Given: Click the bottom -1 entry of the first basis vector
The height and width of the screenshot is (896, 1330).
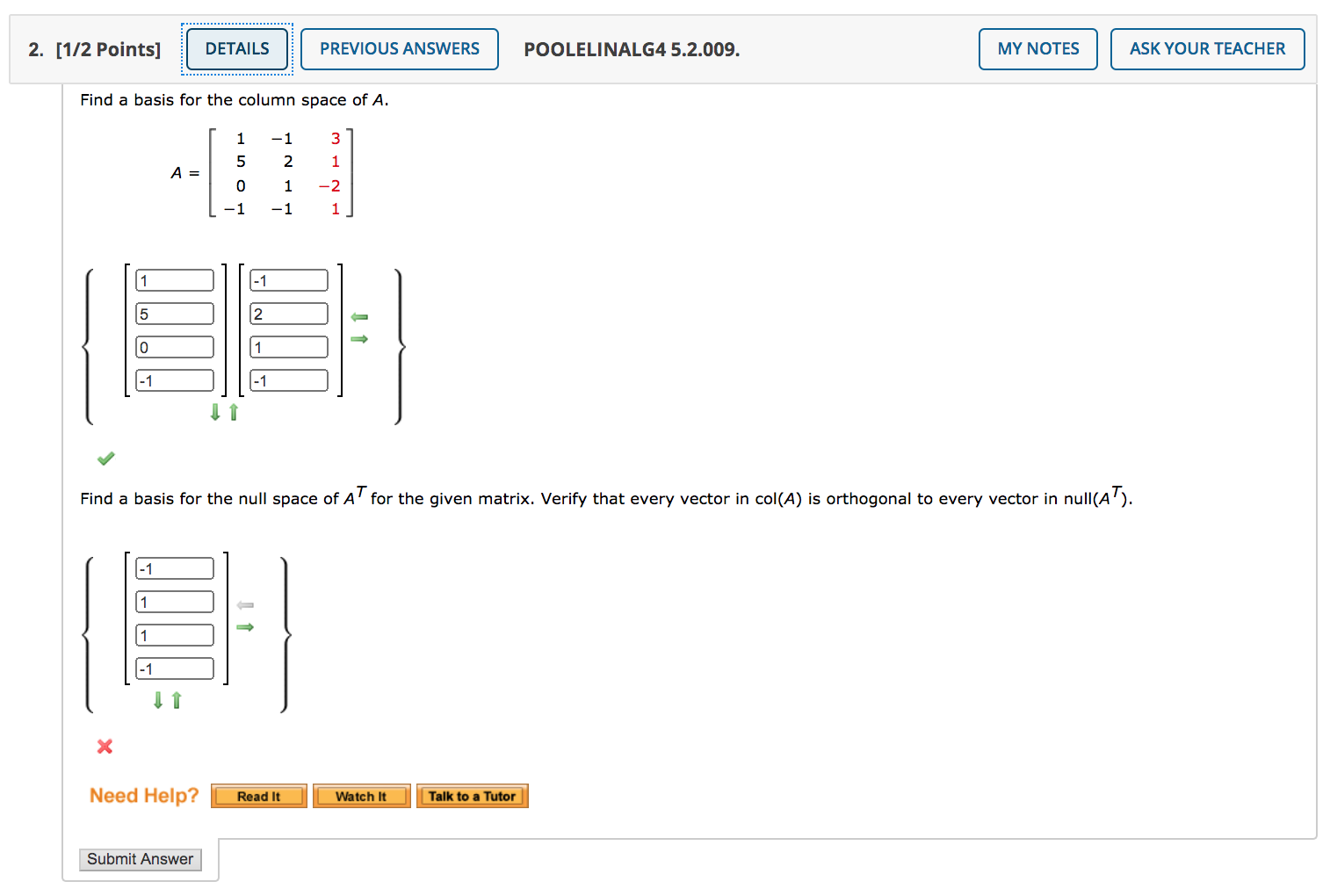Looking at the screenshot, I should (174, 379).
